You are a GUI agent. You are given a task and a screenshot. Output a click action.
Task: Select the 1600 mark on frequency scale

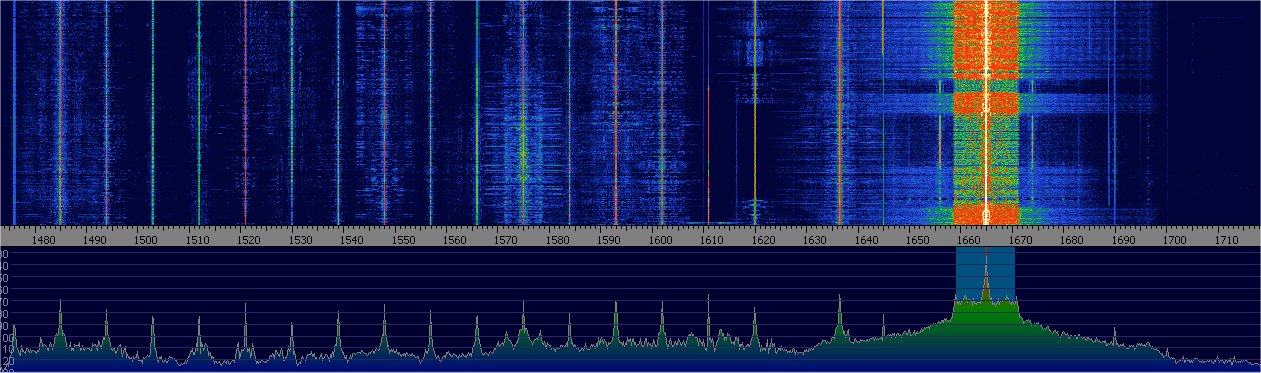[x=660, y=241]
